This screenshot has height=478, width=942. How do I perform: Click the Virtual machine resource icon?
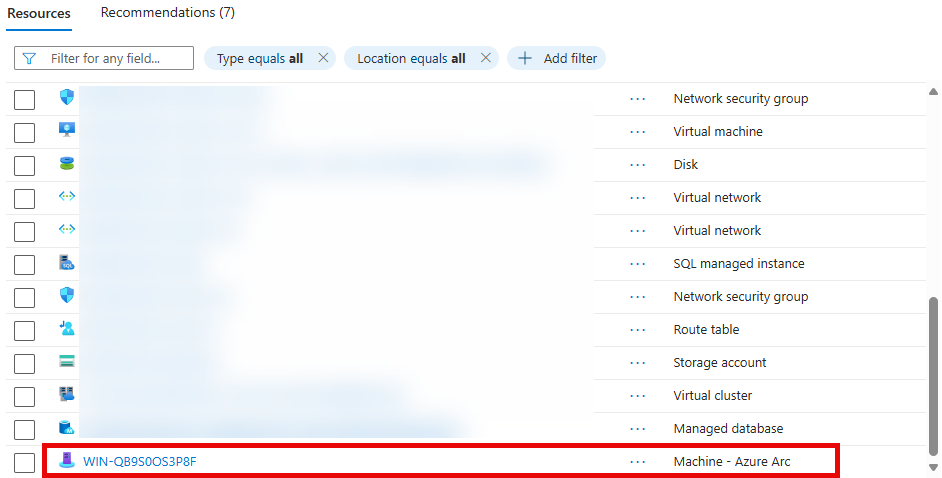click(67, 131)
